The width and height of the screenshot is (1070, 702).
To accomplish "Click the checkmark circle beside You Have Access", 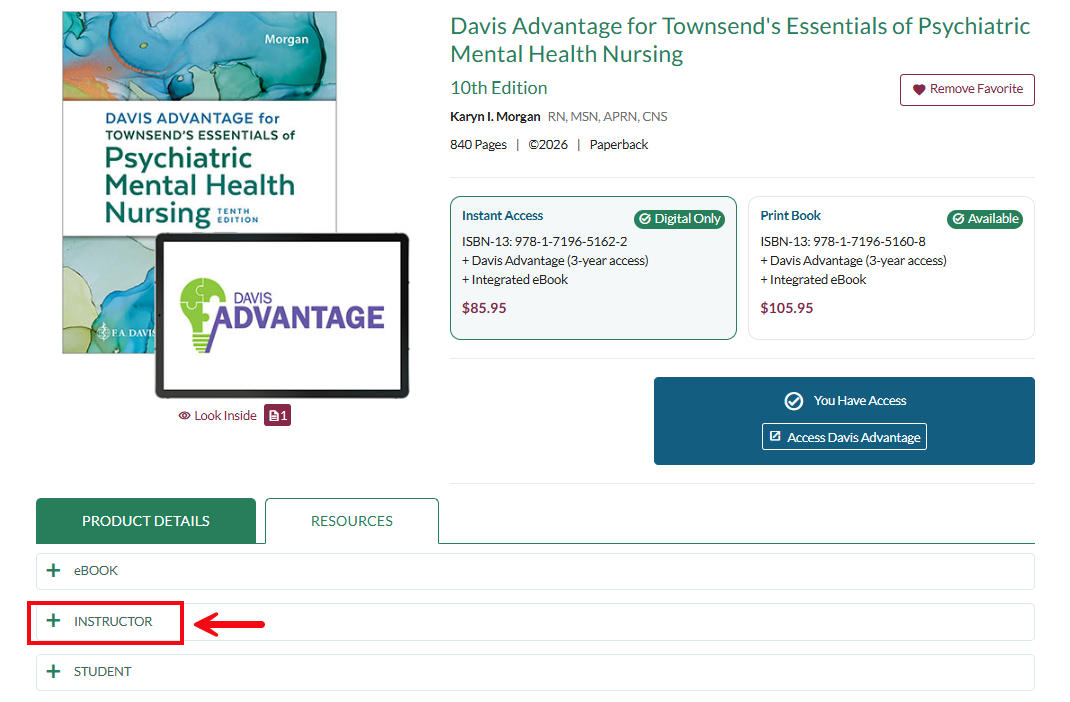I will pos(794,400).
